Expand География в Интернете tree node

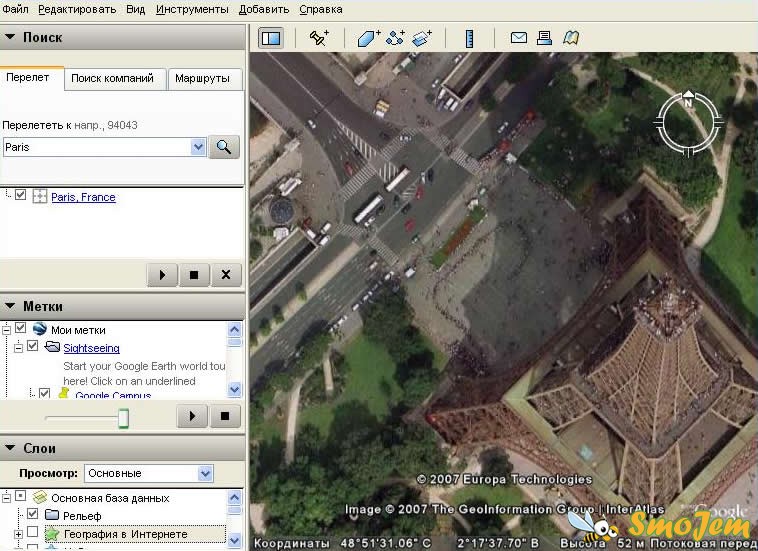18,535
